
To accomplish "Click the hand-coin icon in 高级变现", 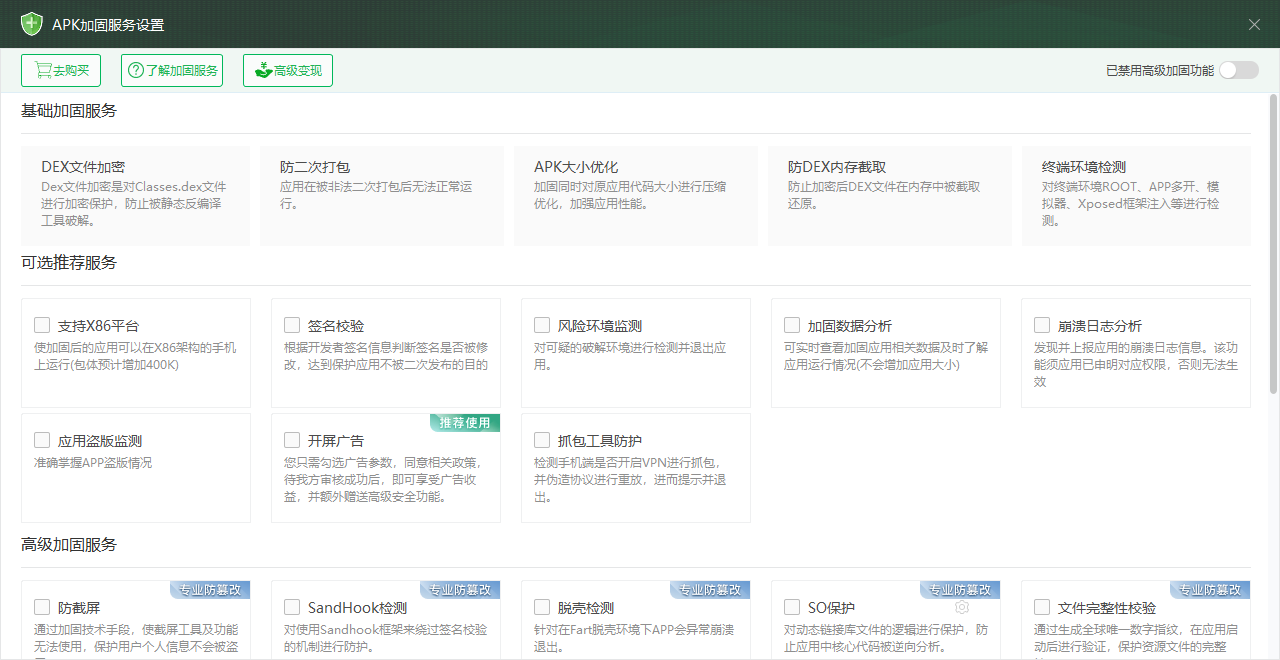I will point(263,70).
